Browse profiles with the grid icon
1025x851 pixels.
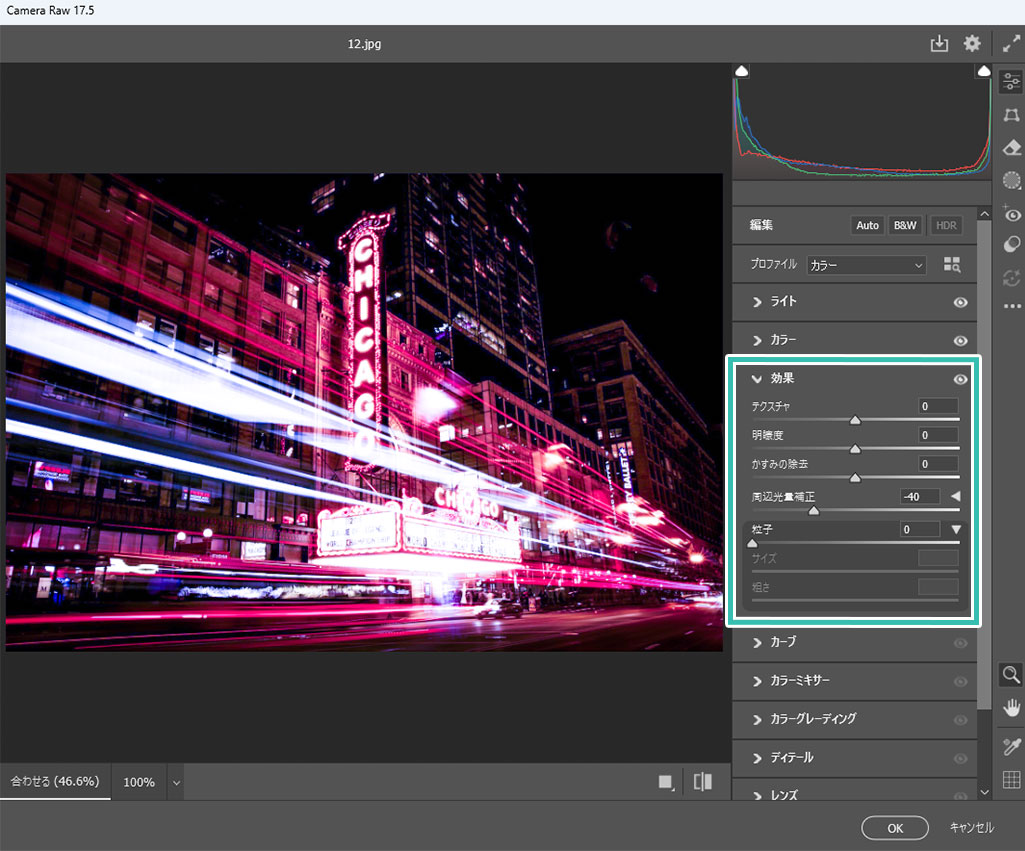[x=951, y=265]
